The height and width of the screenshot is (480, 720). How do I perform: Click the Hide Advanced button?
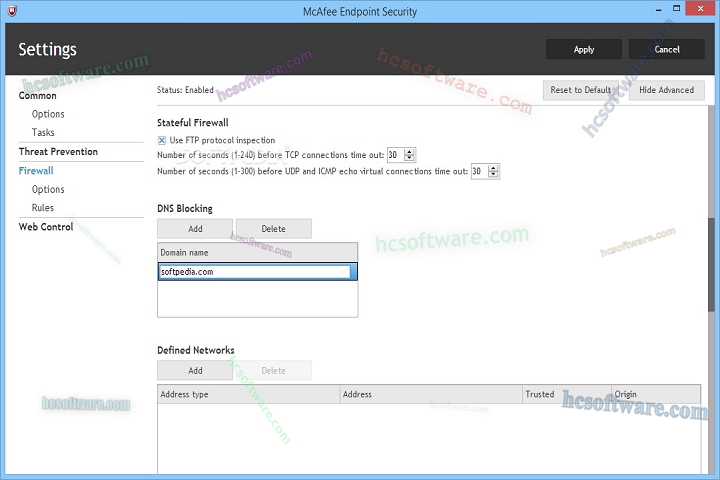(666, 90)
